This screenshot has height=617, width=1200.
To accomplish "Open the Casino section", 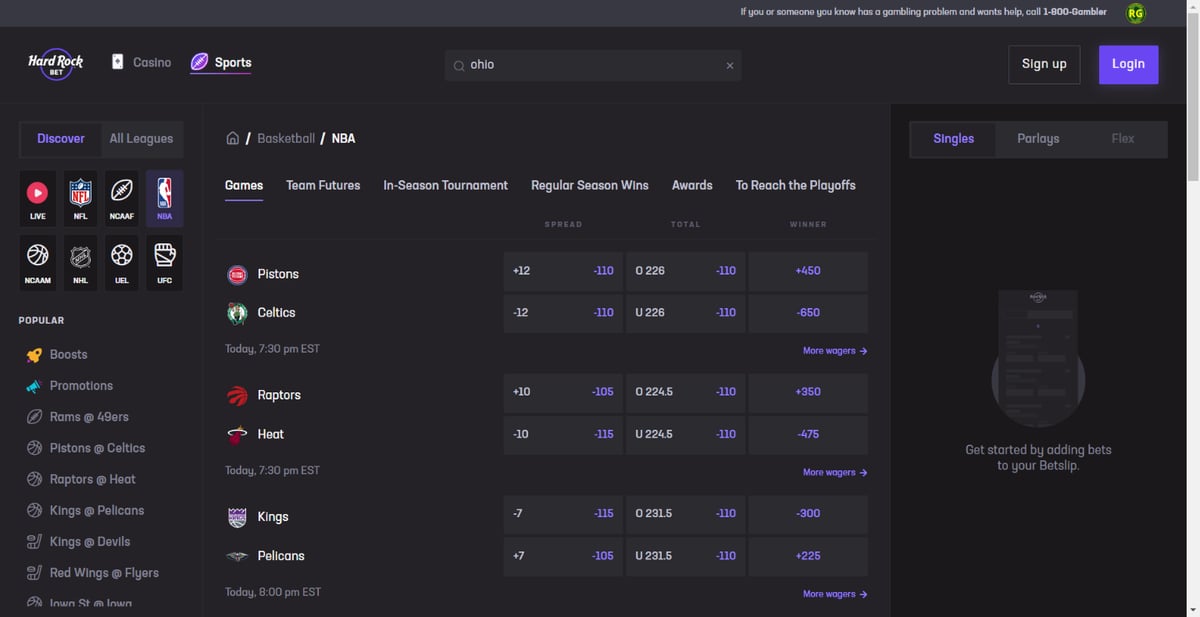I will click(141, 62).
